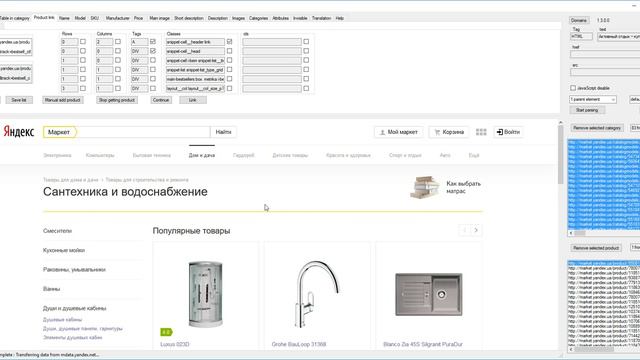Click the Continue button
640x360 pixels.
[161, 100]
